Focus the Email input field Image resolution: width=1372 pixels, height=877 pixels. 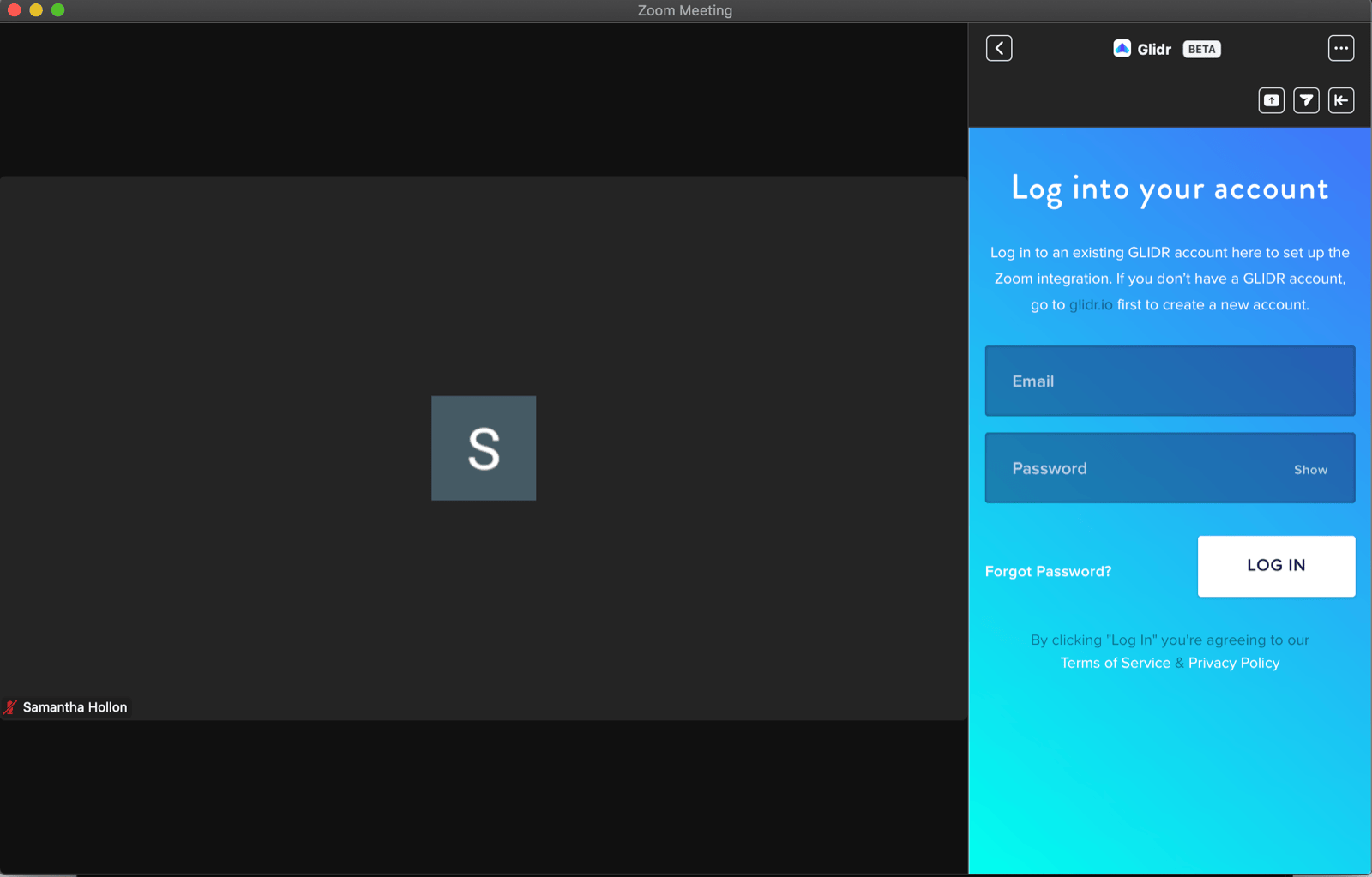coord(1170,381)
